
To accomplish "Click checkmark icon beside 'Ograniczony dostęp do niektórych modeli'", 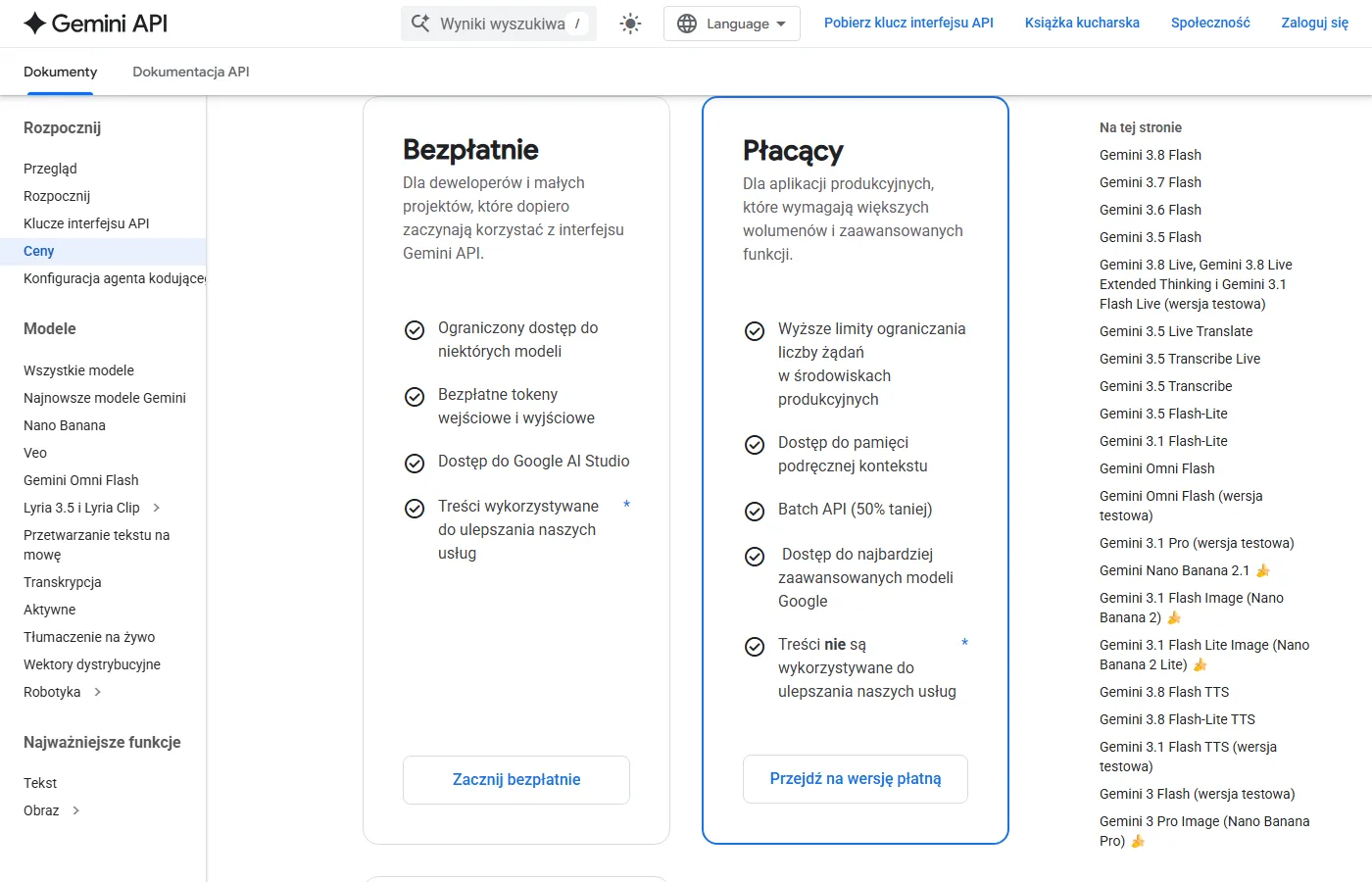I will point(415,330).
